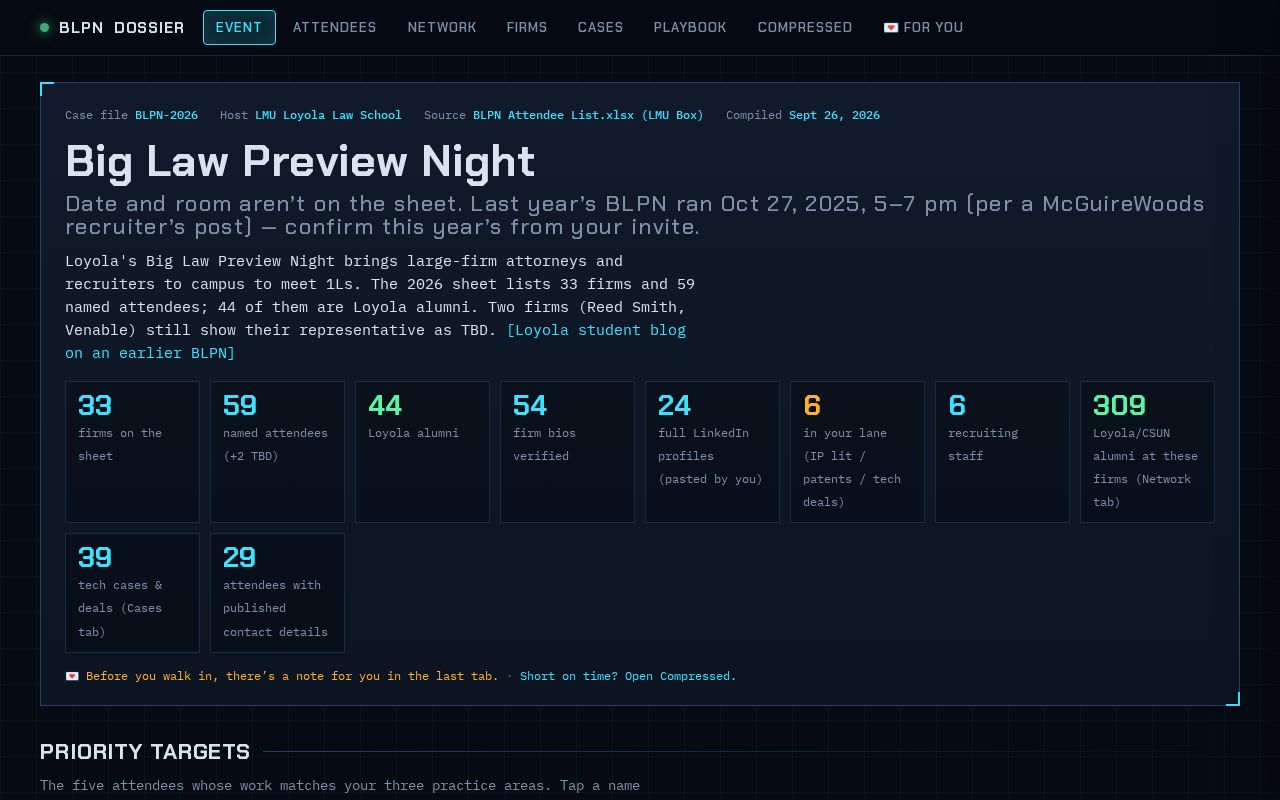Image resolution: width=1280 pixels, height=800 pixels.
Task: Click the 6 recruiting staff card
Action: [x=1002, y=452]
